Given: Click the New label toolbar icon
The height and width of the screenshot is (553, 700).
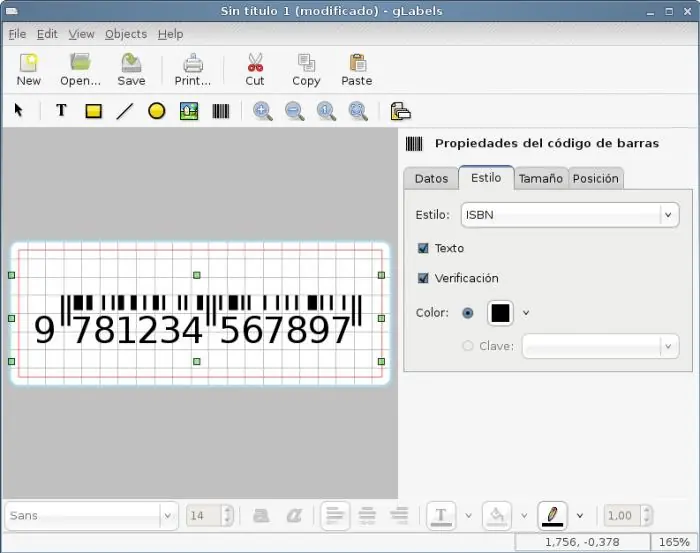Looking at the screenshot, I should 29,63.
